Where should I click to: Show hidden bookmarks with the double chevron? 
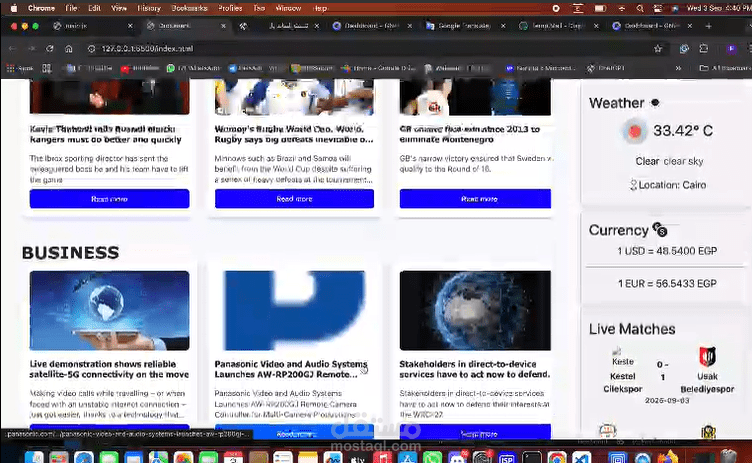pos(678,68)
